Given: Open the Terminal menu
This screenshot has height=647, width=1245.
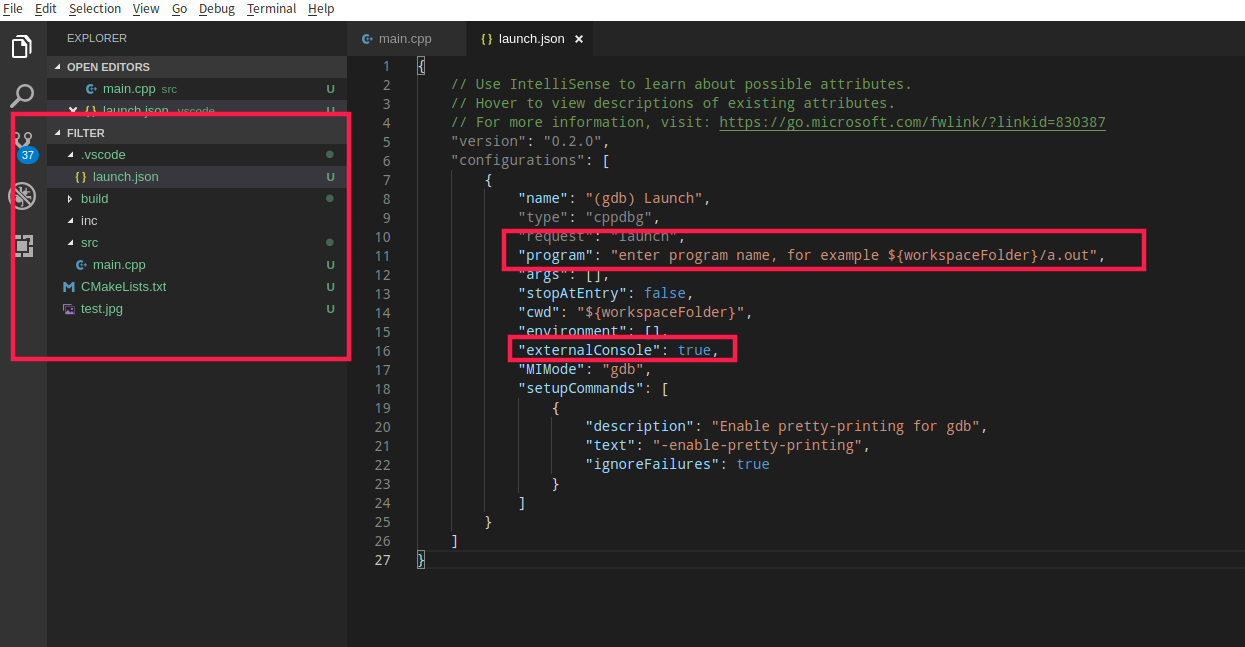Looking at the screenshot, I should coord(271,9).
